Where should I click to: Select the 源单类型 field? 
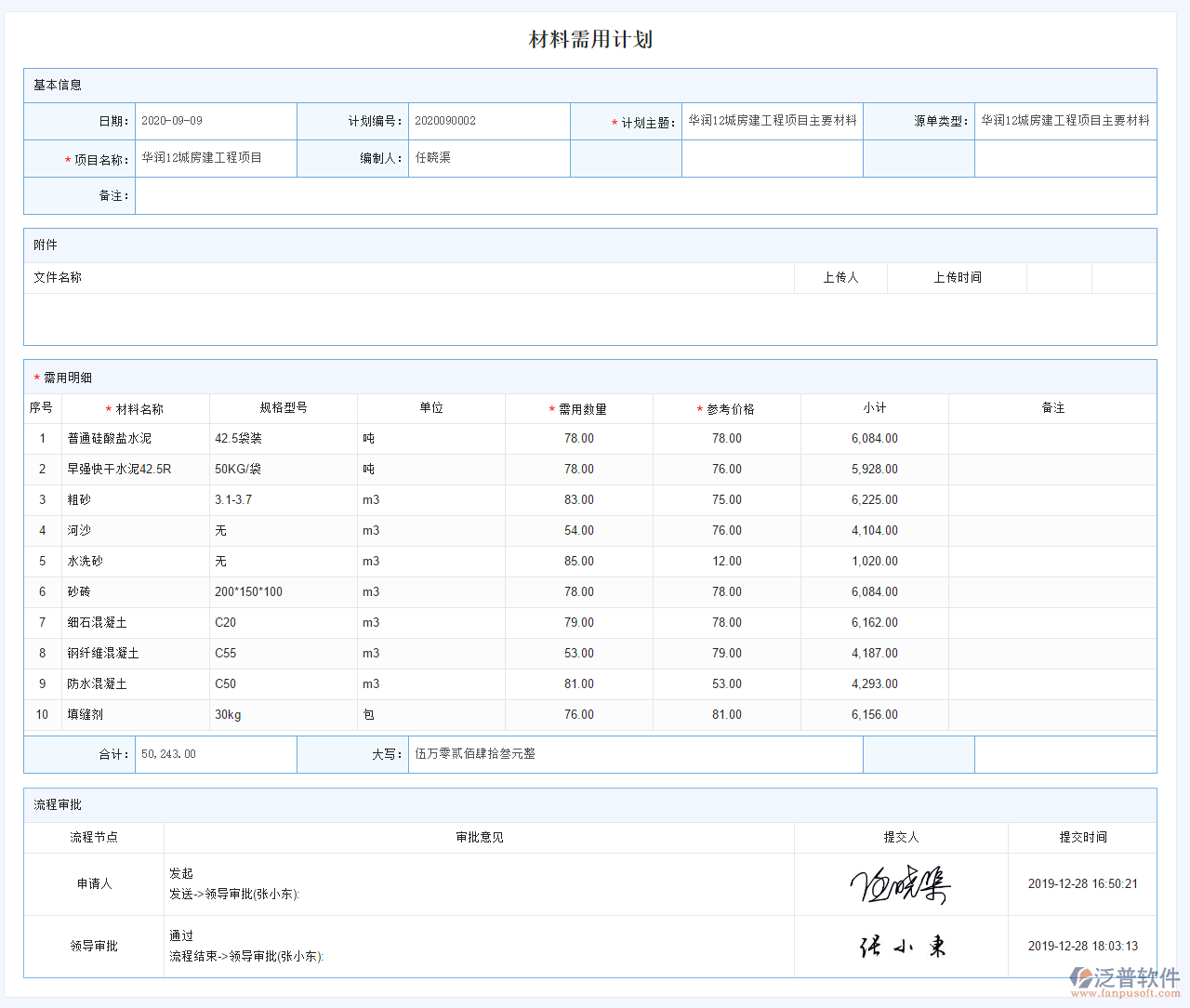1065,121
